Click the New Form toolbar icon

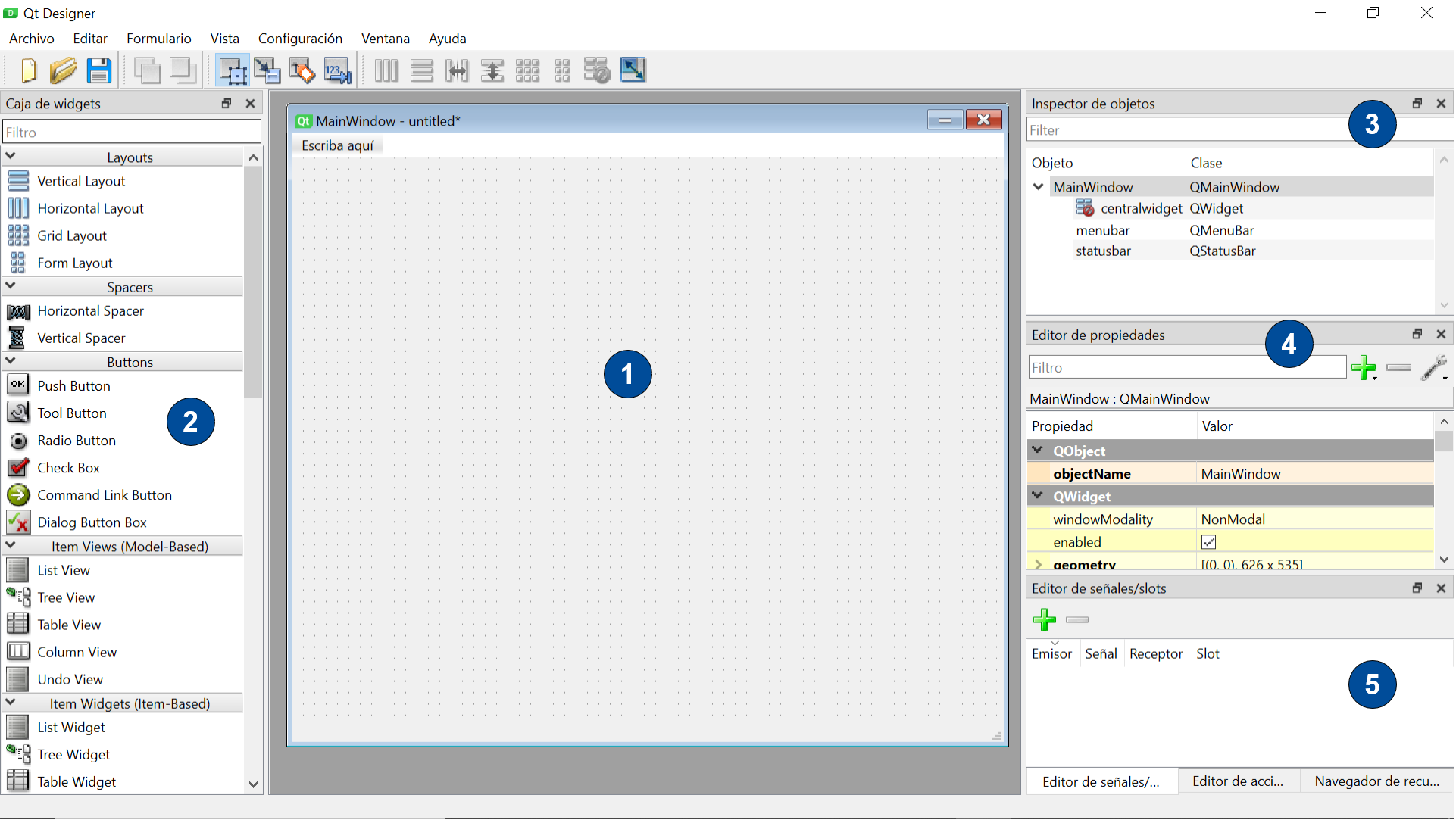(29, 70)
